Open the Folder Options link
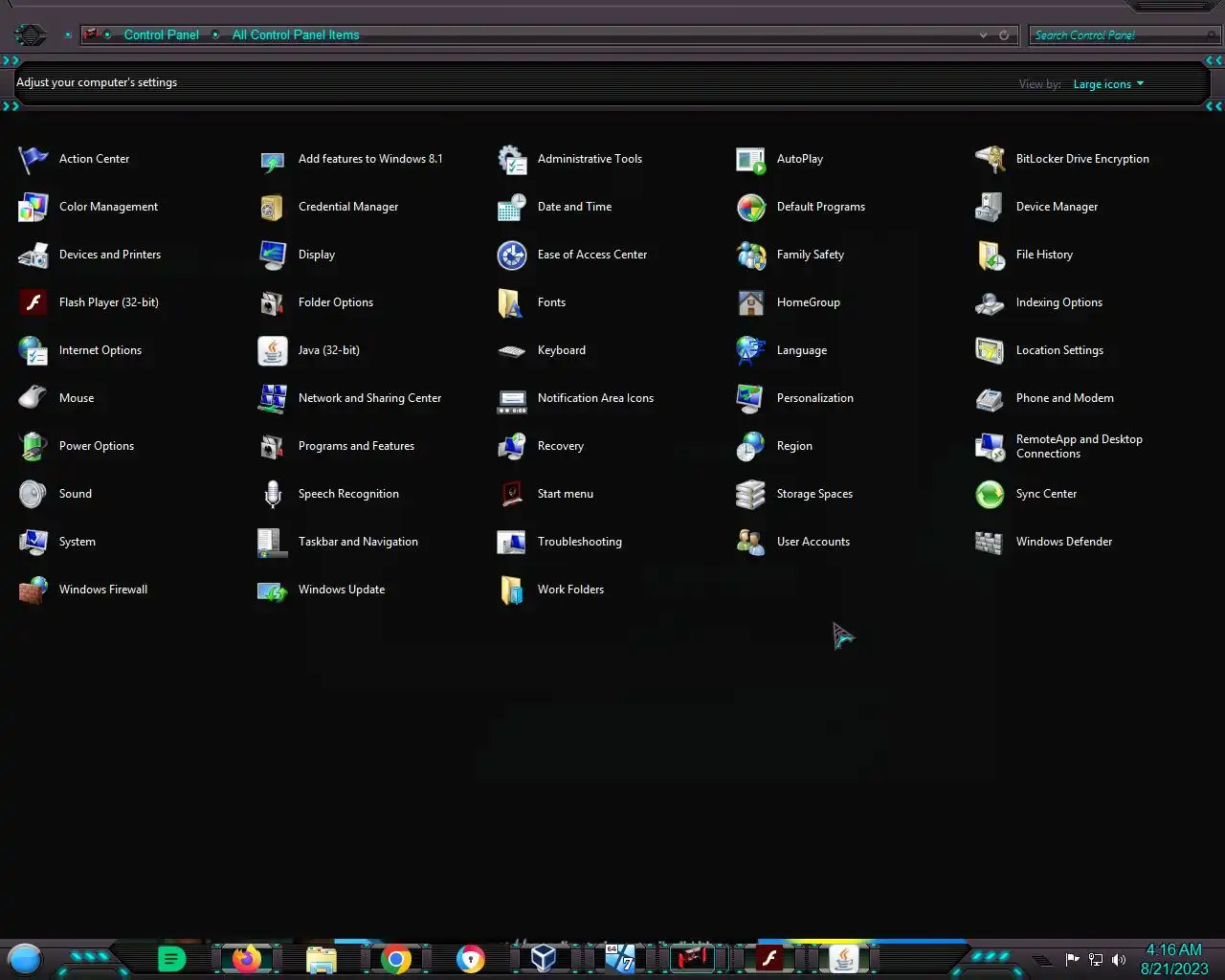Image resolution: width=1225 pixels, height=980 pixels. point(336,302)
